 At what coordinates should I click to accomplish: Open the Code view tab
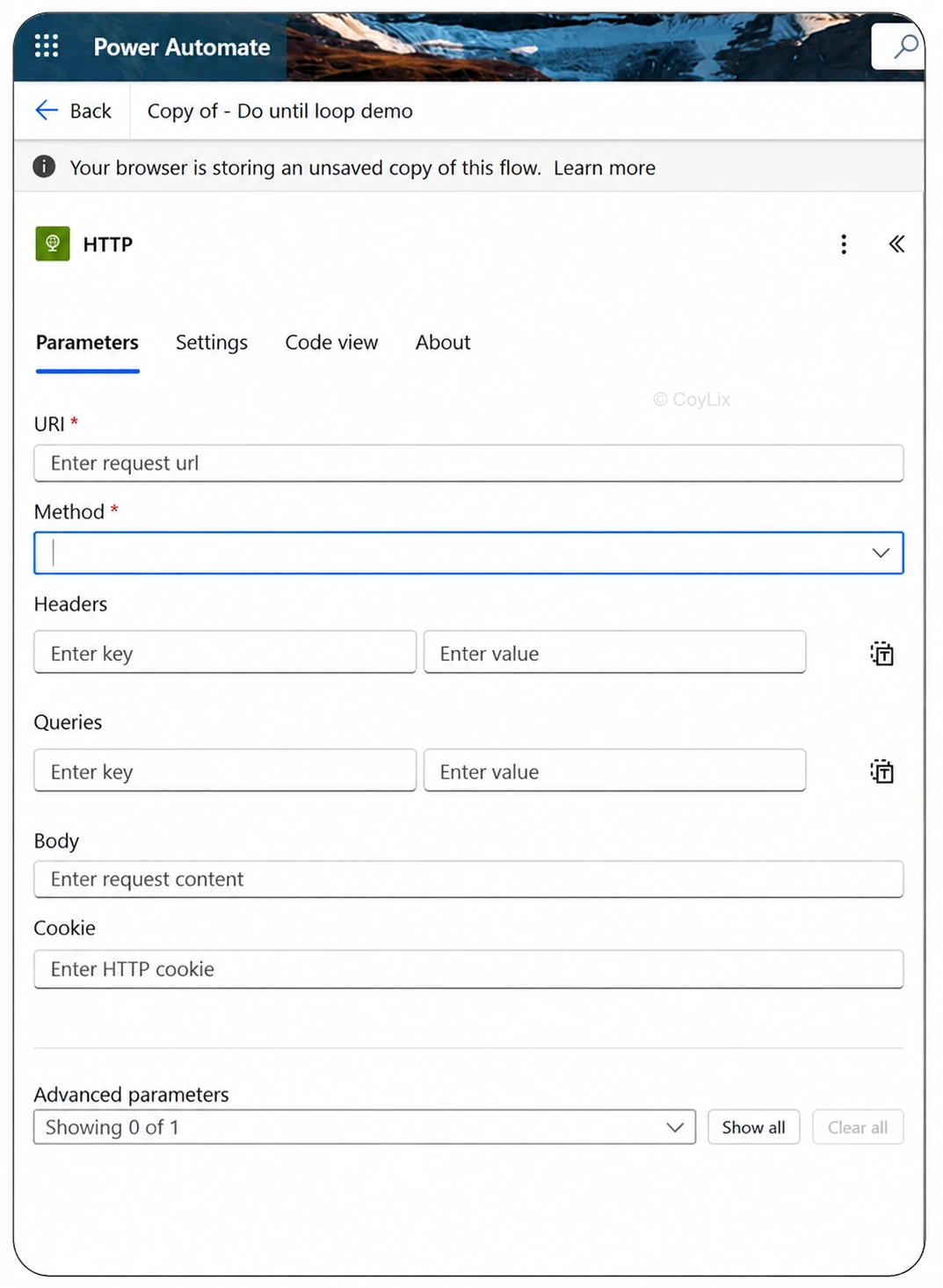tap(331, 343)
